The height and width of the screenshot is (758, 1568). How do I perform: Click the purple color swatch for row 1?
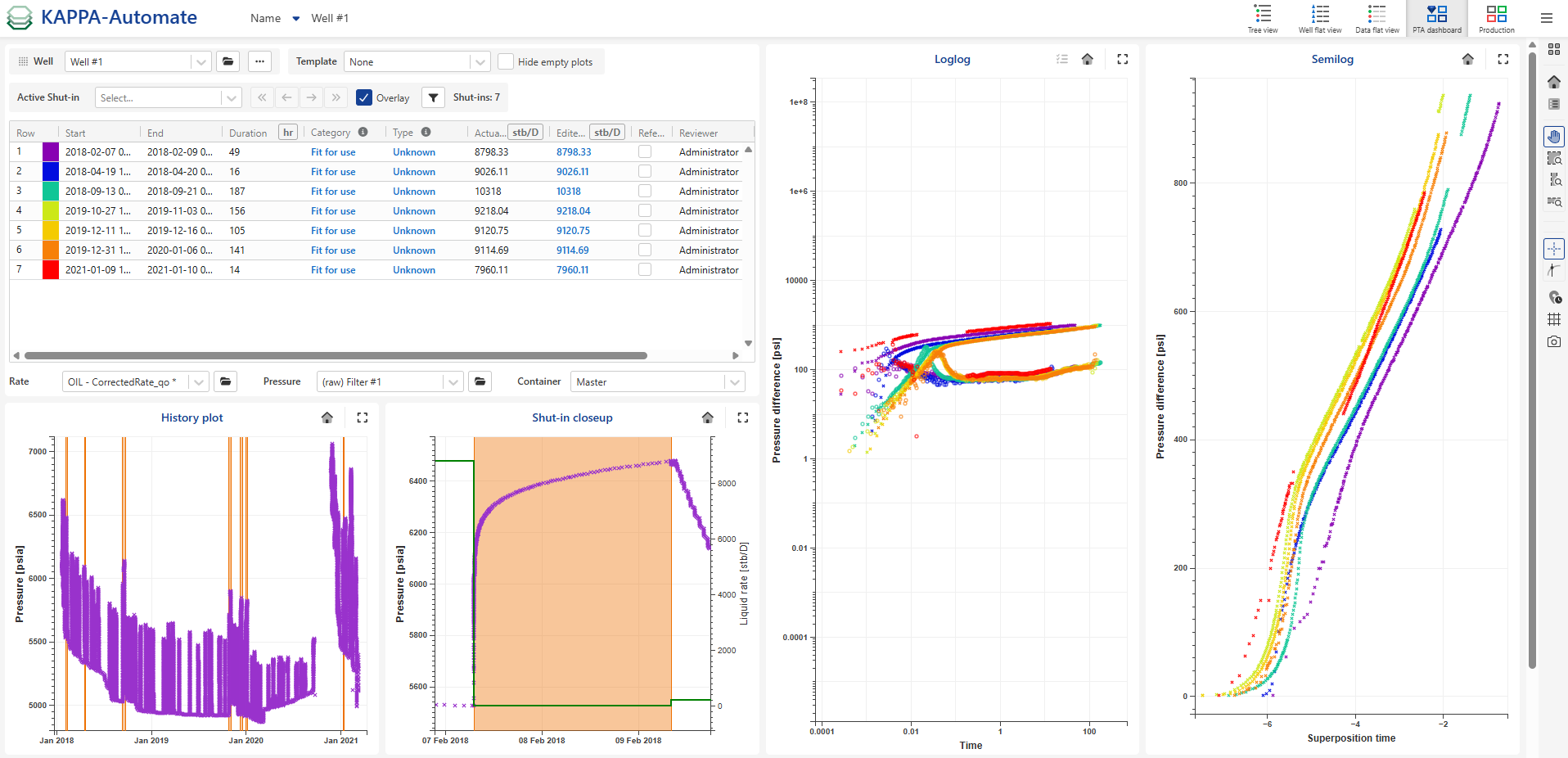[x=50, y=151]
